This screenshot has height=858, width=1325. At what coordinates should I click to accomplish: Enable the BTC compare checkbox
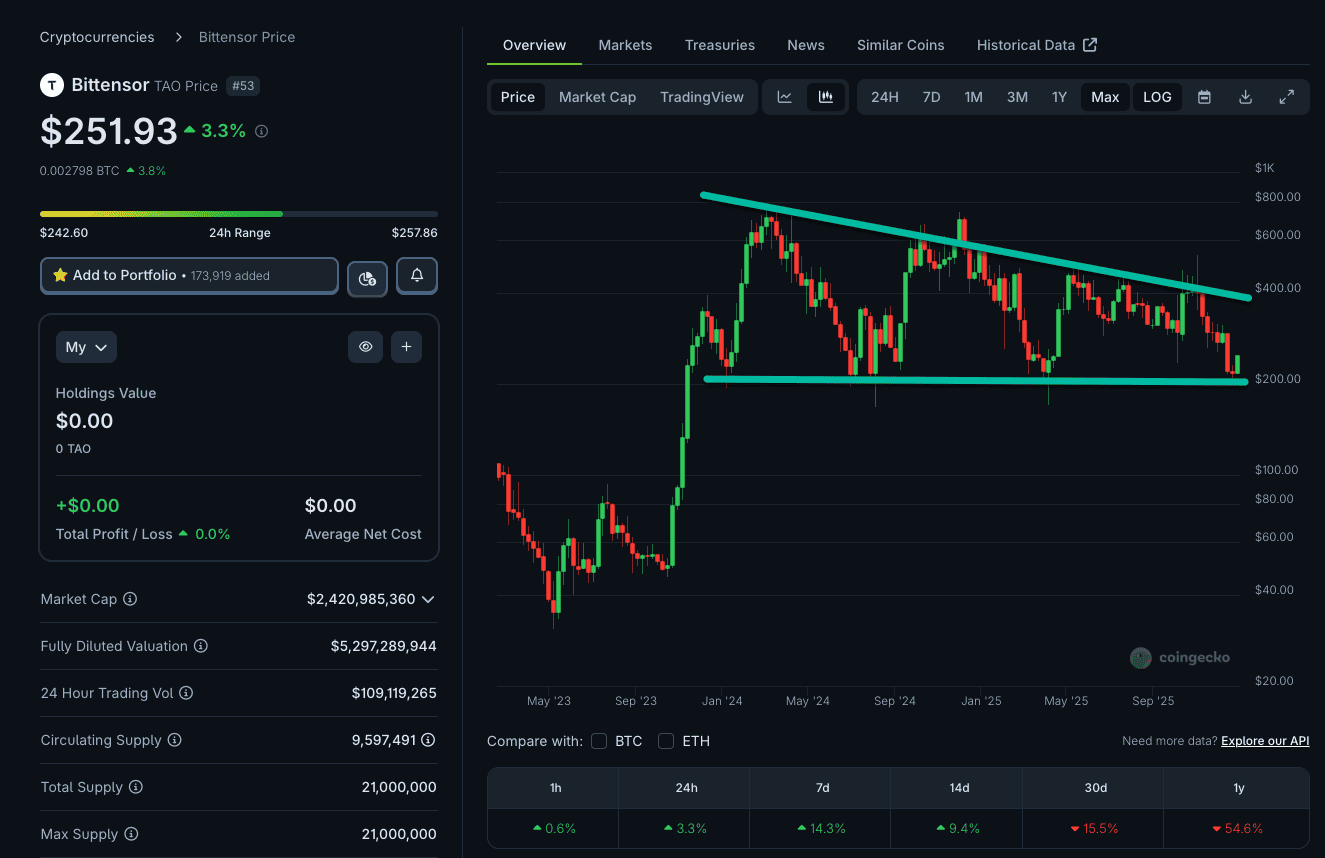click(599, 741)
